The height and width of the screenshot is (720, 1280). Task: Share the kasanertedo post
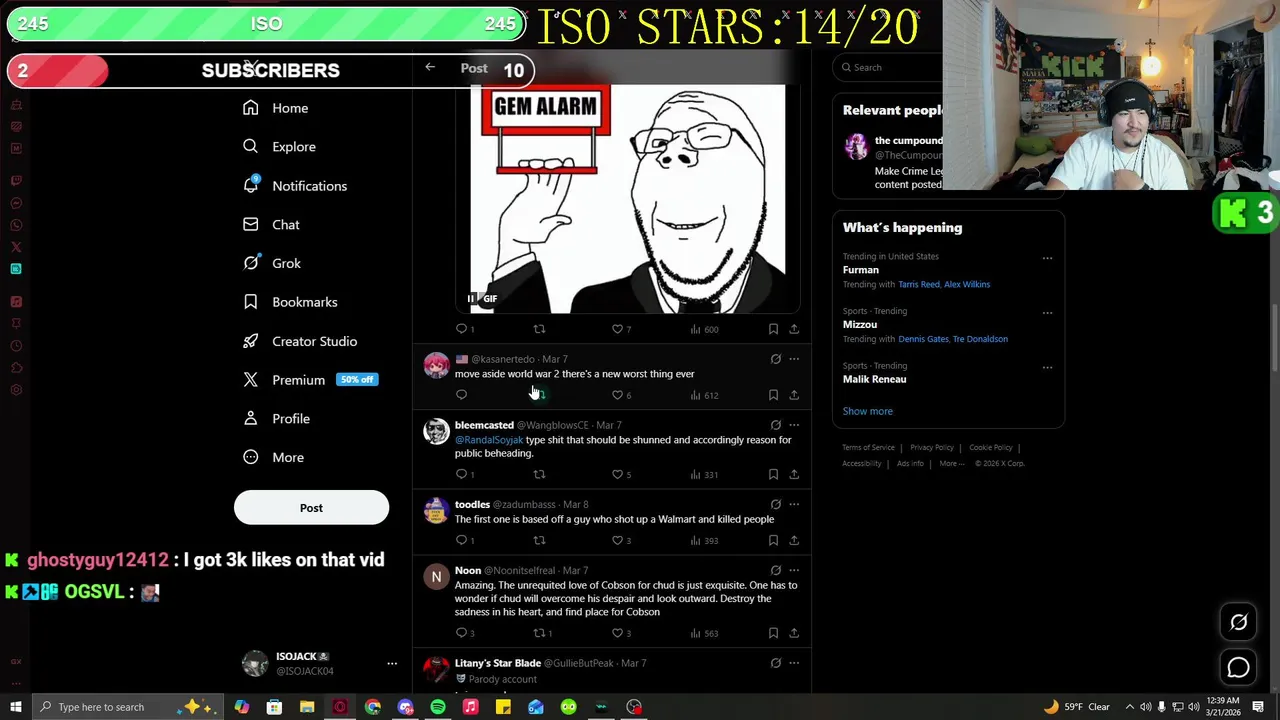pyautogui.click(x=794, y=395)
